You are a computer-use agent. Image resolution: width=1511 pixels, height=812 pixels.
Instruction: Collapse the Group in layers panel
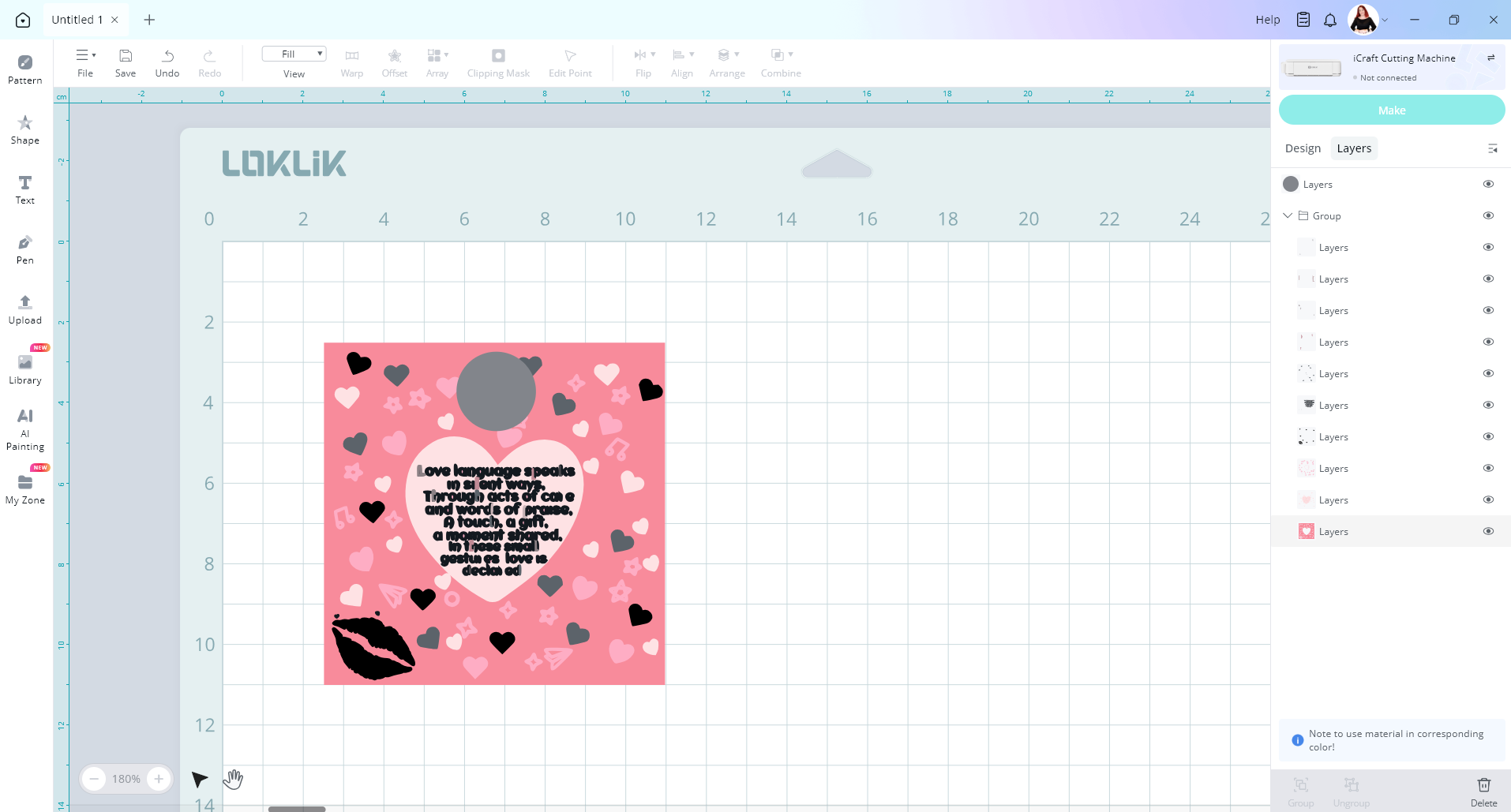[x=1288, y=215]
